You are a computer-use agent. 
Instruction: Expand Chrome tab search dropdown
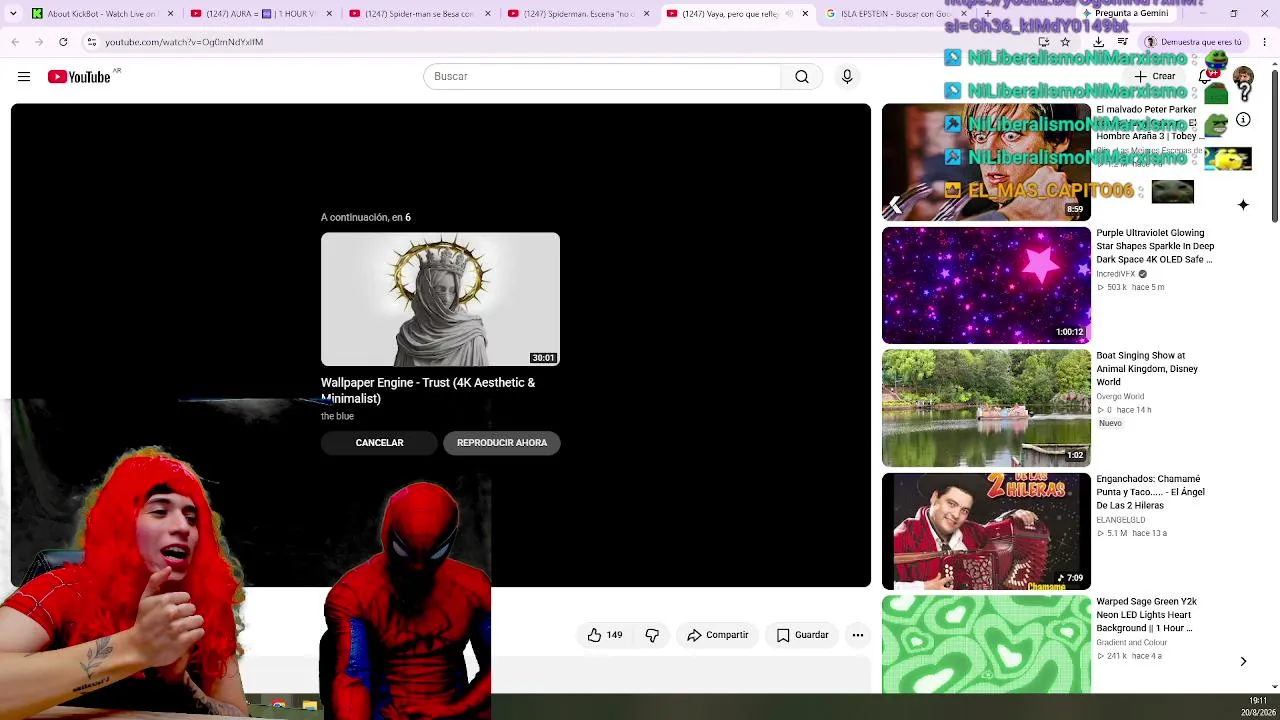[15, 14]
